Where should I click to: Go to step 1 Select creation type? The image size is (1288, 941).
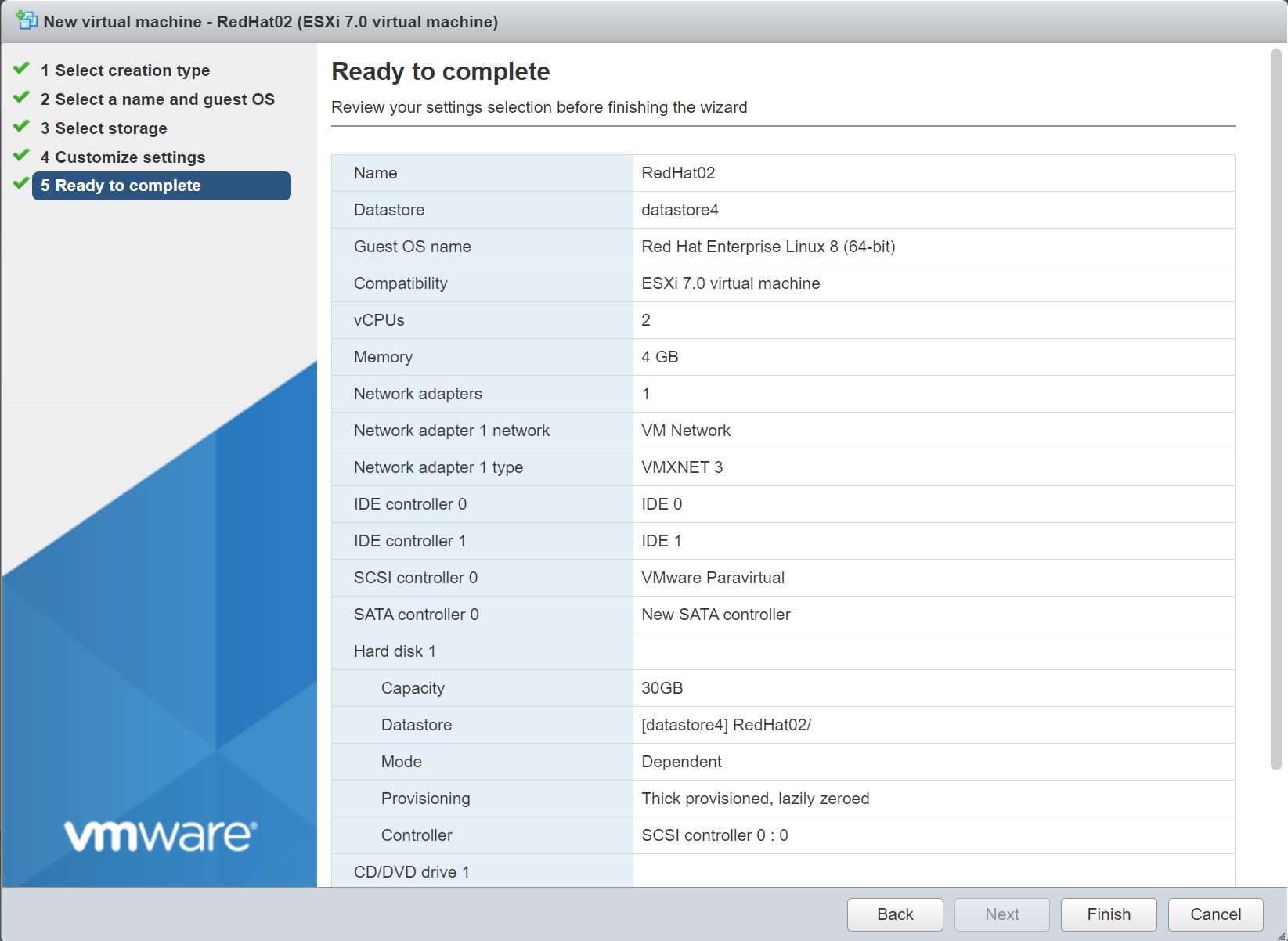(125, 70)
